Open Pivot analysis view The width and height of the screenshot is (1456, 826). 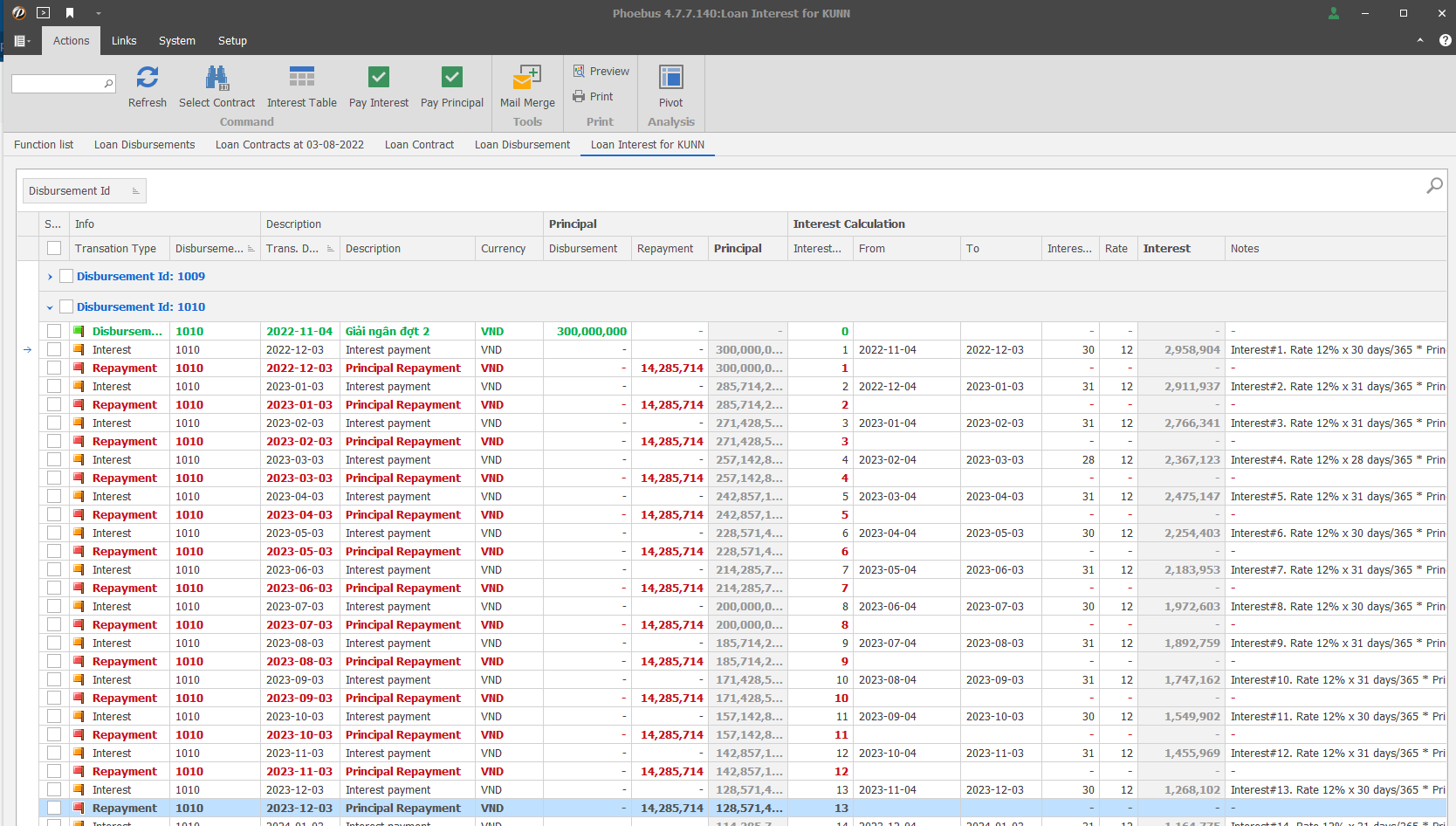coord(670,78)
